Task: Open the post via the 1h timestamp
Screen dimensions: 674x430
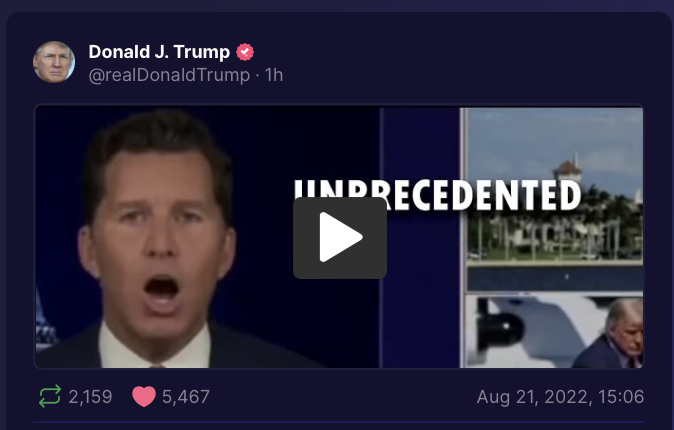Action: (274, 75)
